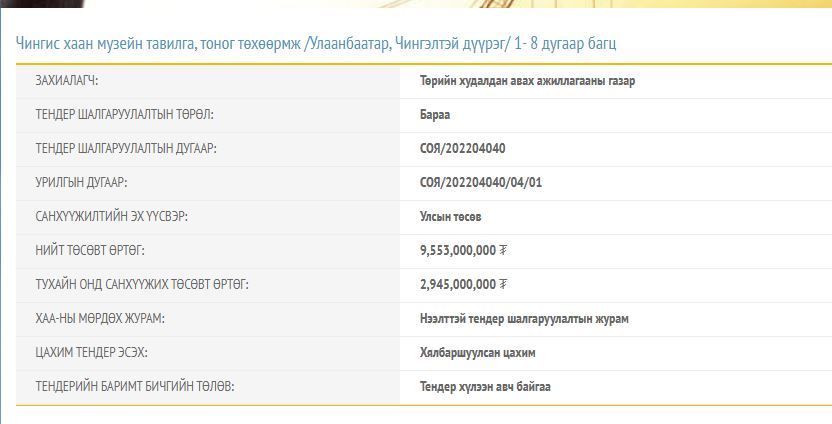Select the yearly budget amount 2,945,000,000
The image size is (832, 424).
coord(458,285)
